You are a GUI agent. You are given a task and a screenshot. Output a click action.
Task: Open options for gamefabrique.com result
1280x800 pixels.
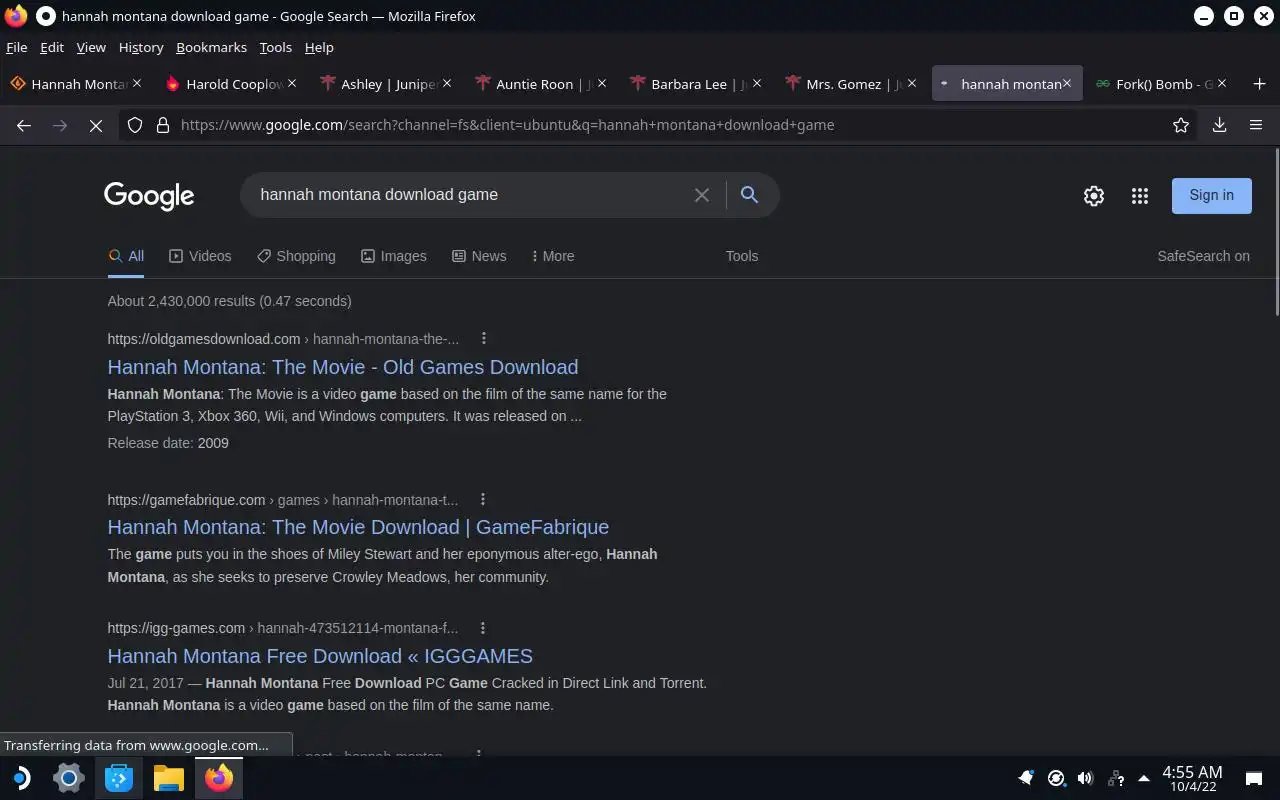pos(483,499)
